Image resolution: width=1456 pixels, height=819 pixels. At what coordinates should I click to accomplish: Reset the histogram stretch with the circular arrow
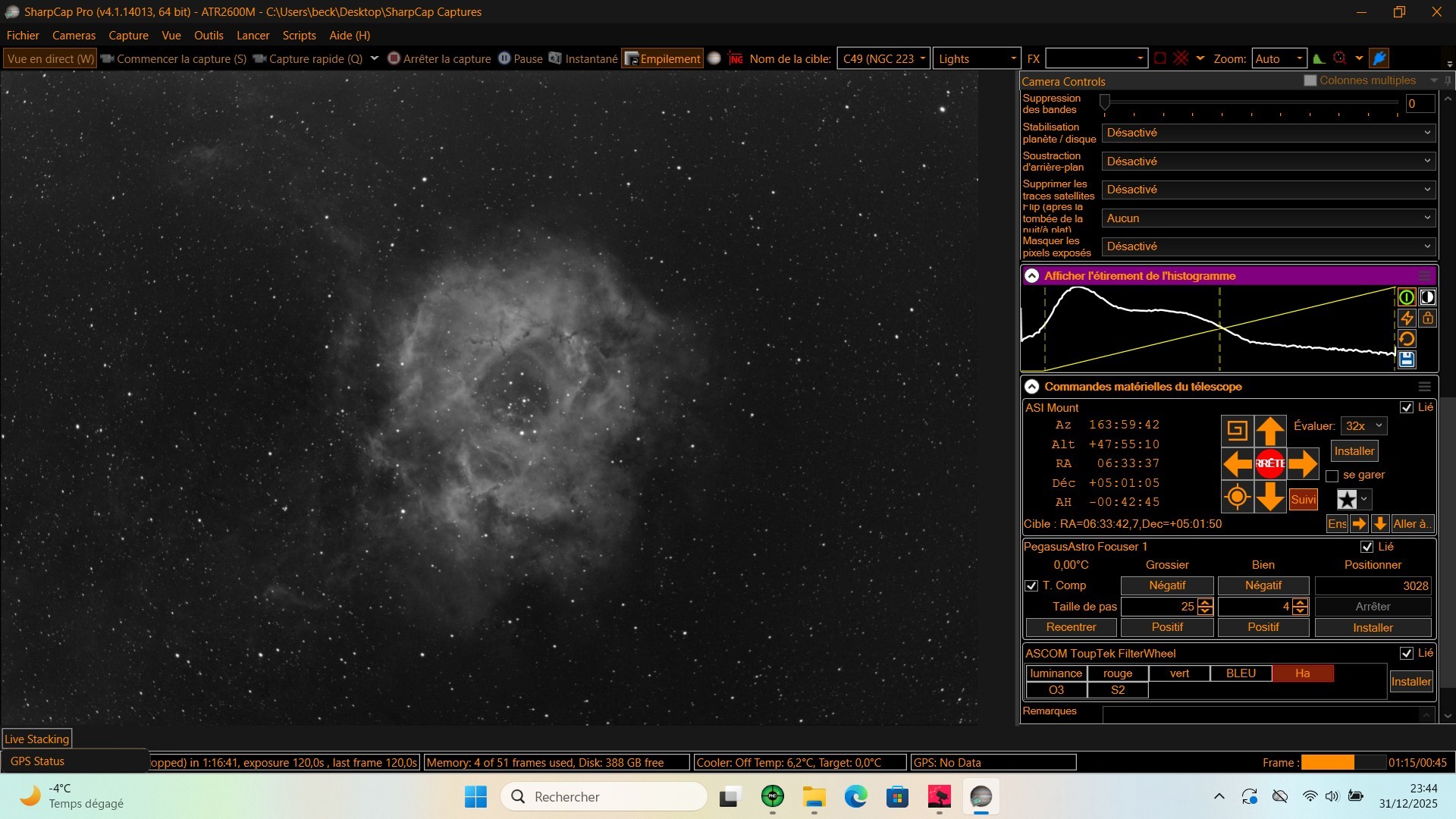point(1407,339)
